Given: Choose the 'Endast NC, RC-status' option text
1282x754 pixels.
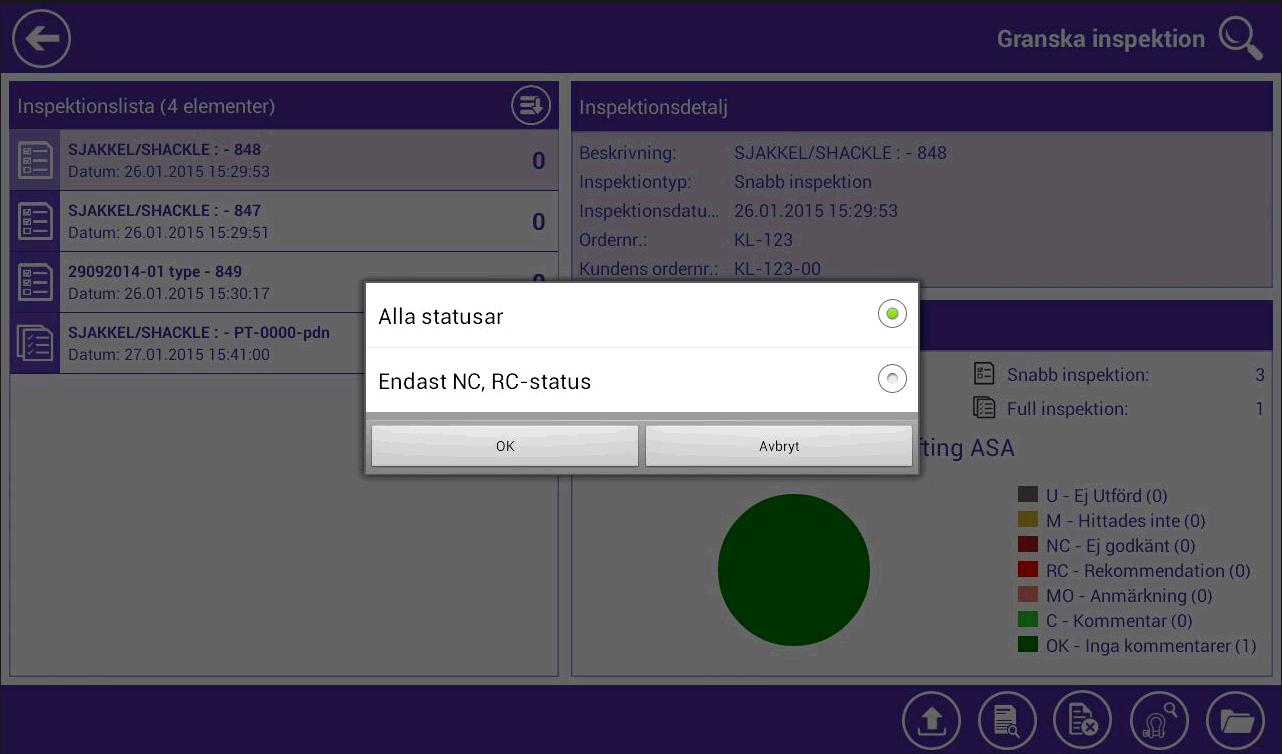Looking at the screenshot, I should click(485, 381).
